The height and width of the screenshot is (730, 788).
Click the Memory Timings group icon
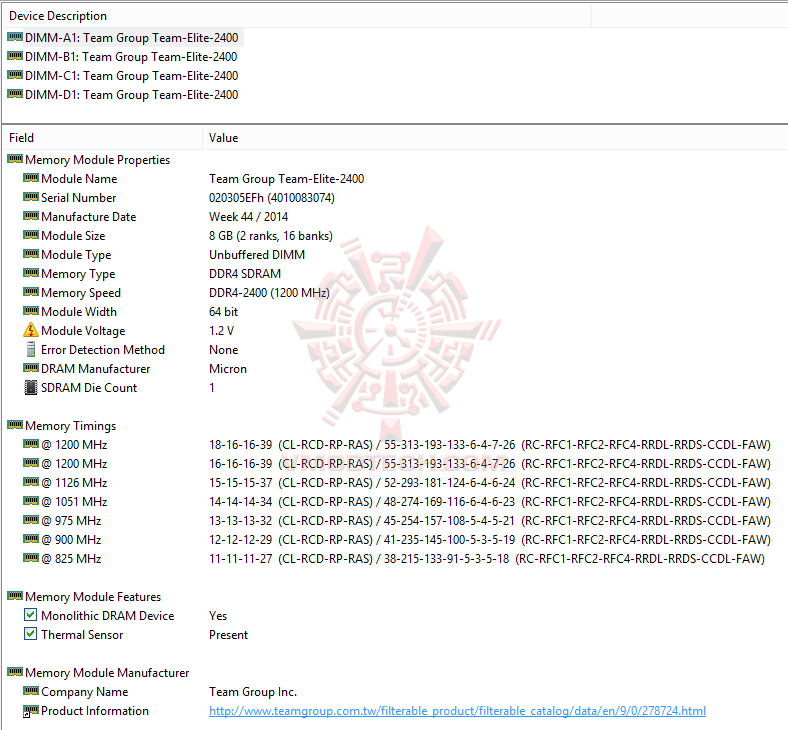15,425
